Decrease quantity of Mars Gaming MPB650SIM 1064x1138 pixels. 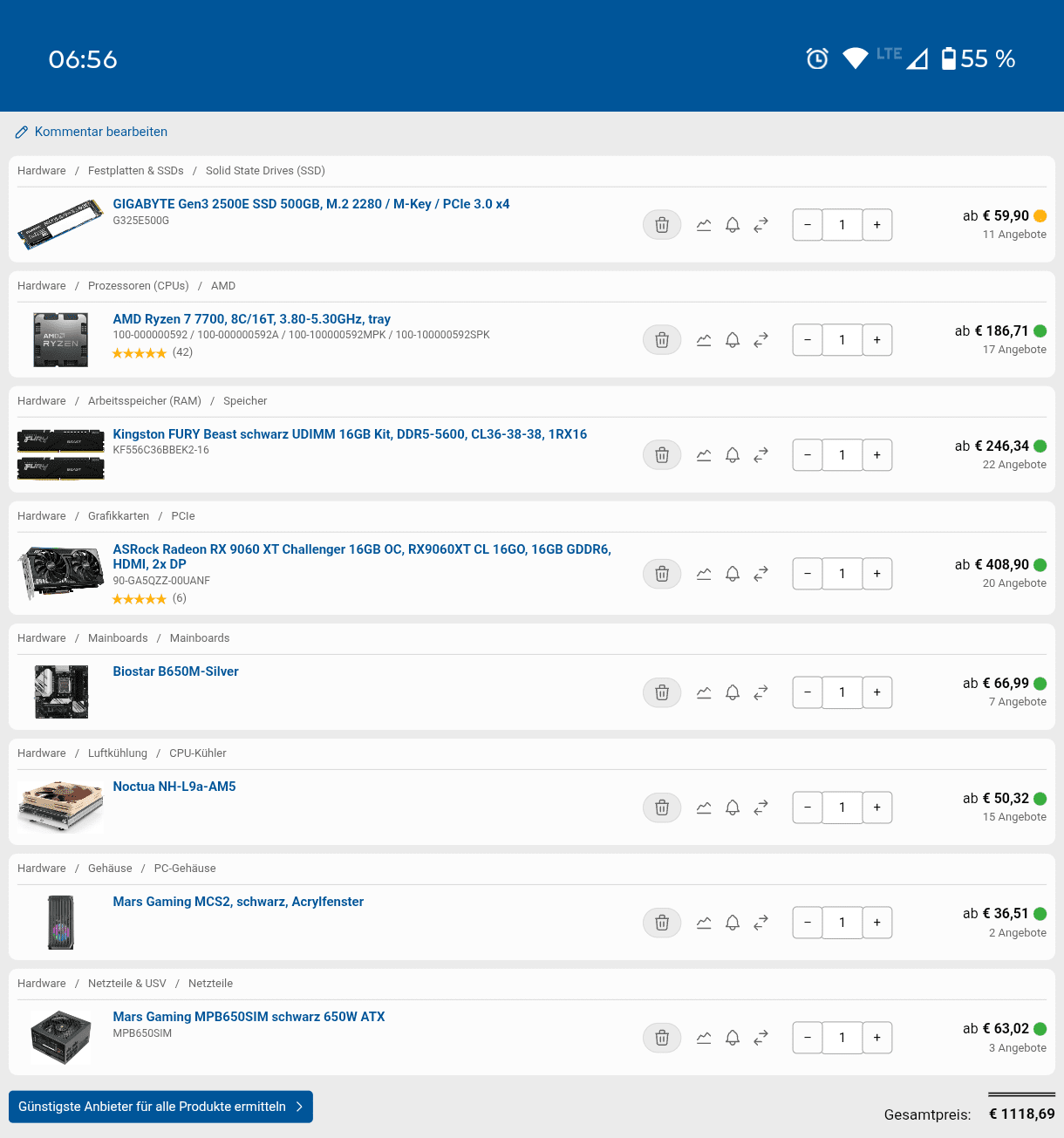pyautogui.click(x=808, y=1038)
